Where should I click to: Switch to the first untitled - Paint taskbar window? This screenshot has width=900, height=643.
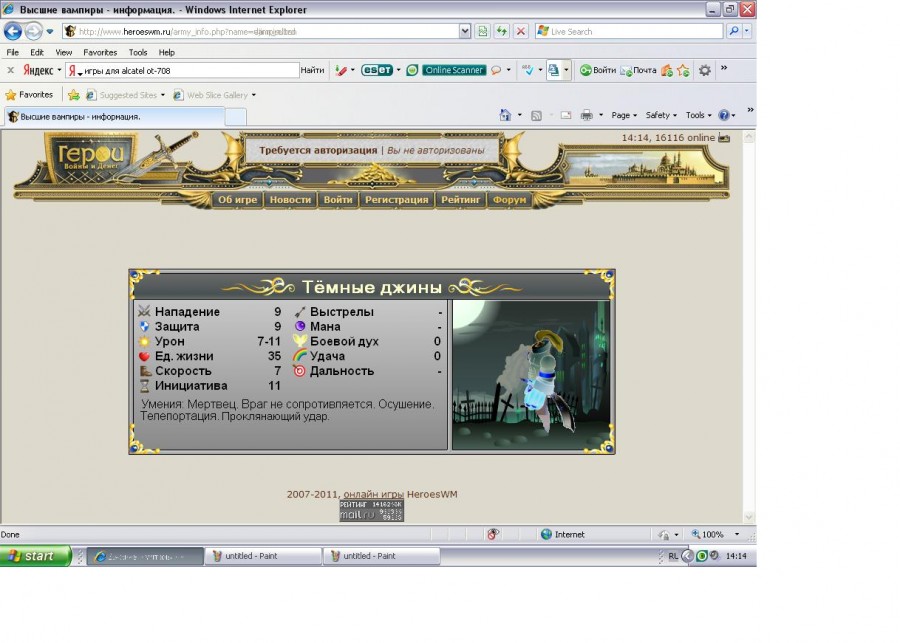click(263, 556)
